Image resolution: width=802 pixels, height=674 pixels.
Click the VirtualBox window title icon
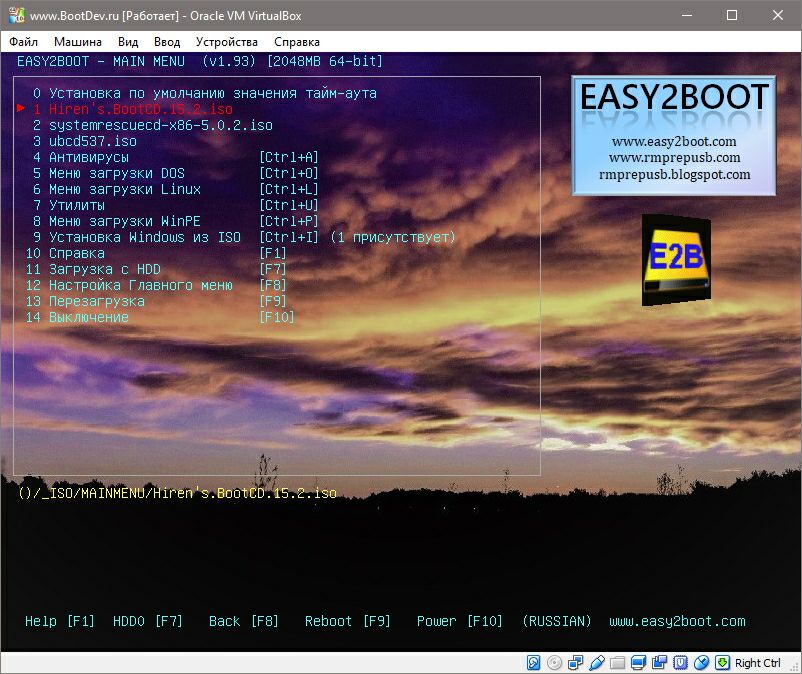click(x=16, y=15)
